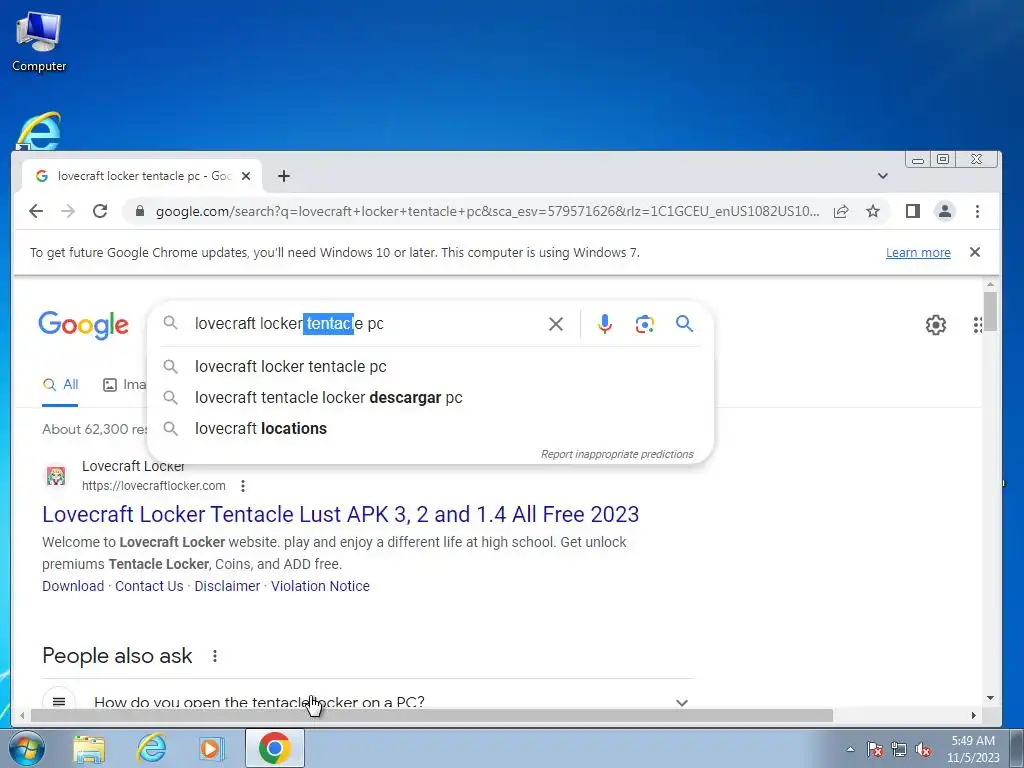
Task: Open Lovecraft Locker Tentacle Lust APK result
Action: [x=340, y=514]
